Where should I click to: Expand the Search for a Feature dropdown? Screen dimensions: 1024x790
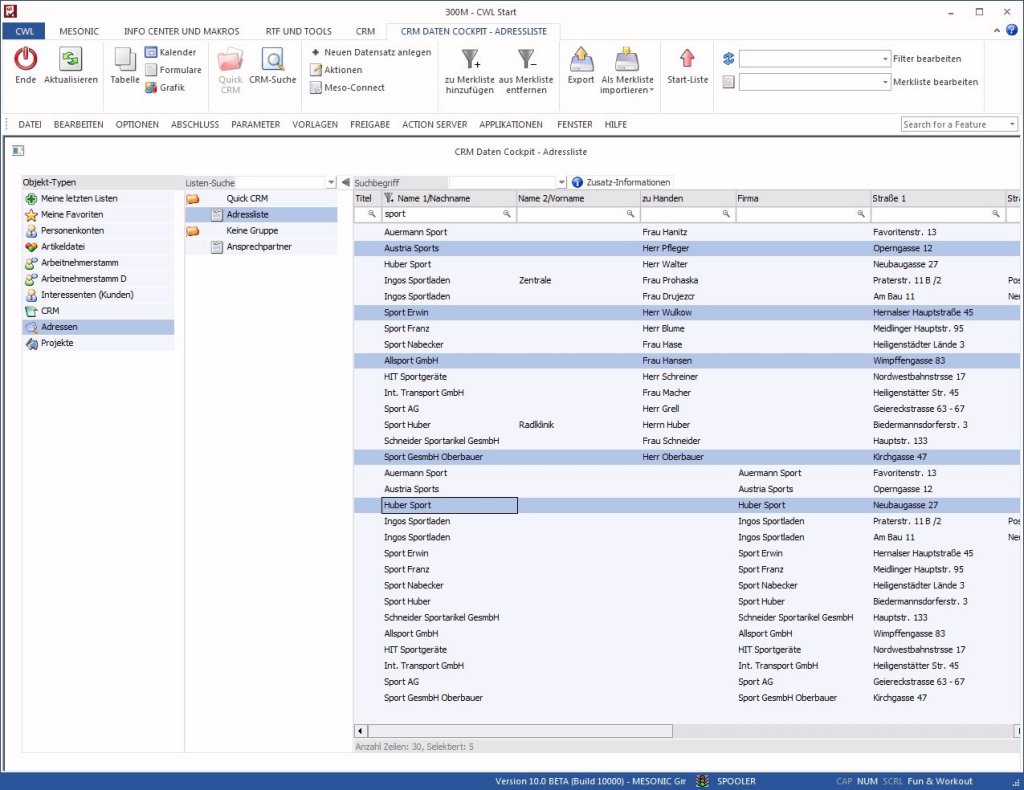click(x=1012, y=125)
